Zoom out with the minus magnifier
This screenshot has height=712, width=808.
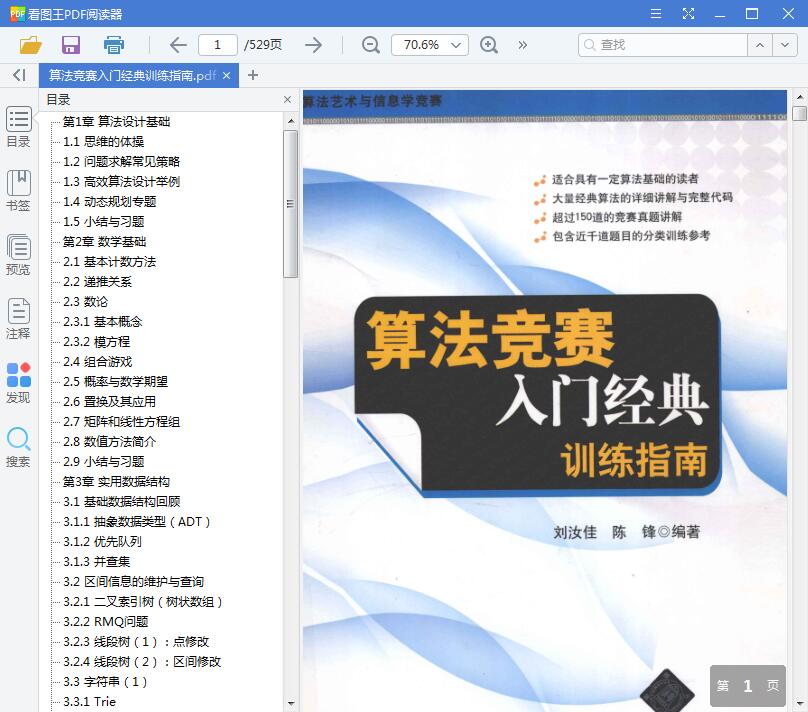click(x=371, y=45)
